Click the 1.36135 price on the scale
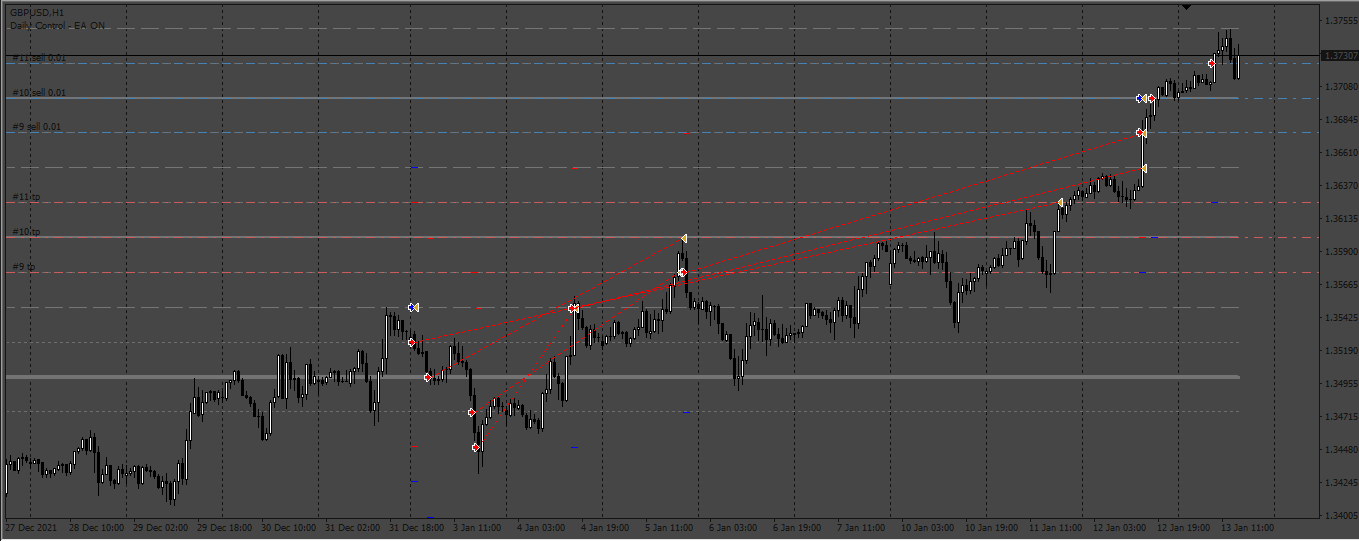Screen dimensions: 1359x541 pyautogui.click(x=1340, y=219)
